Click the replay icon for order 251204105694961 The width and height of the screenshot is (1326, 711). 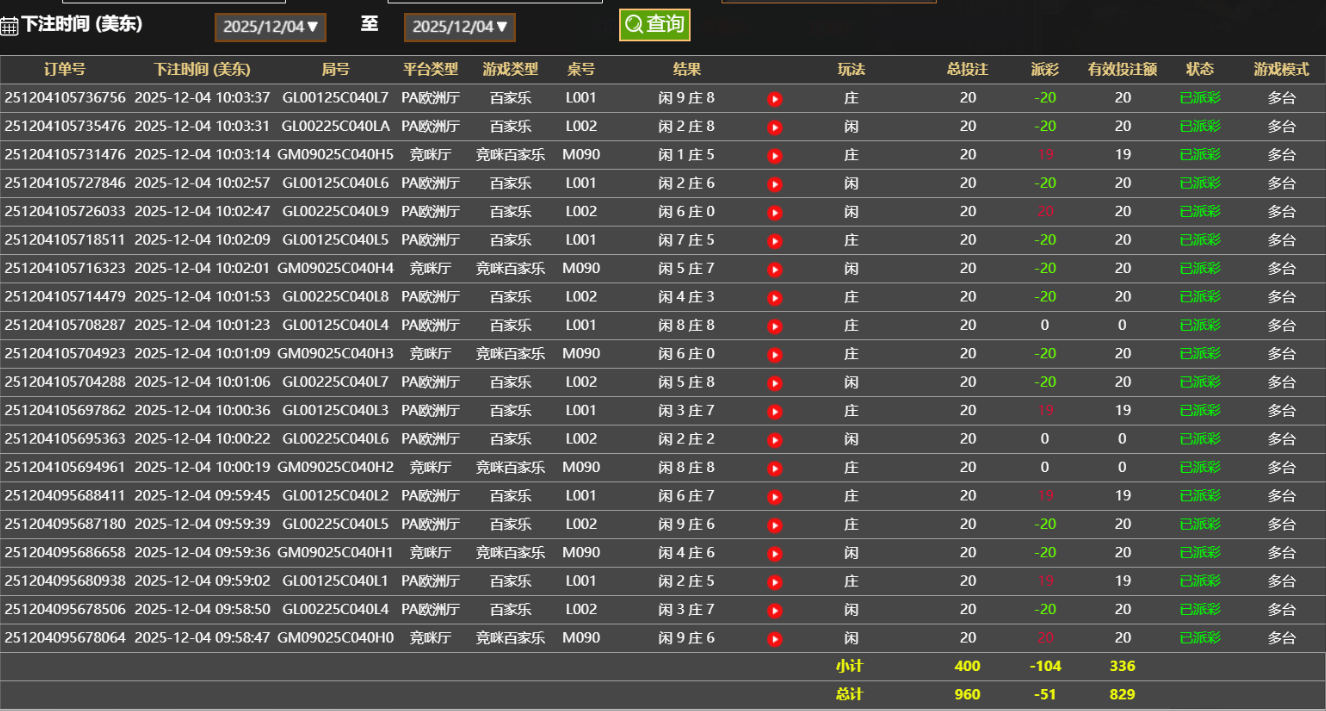tap(774, 466)
